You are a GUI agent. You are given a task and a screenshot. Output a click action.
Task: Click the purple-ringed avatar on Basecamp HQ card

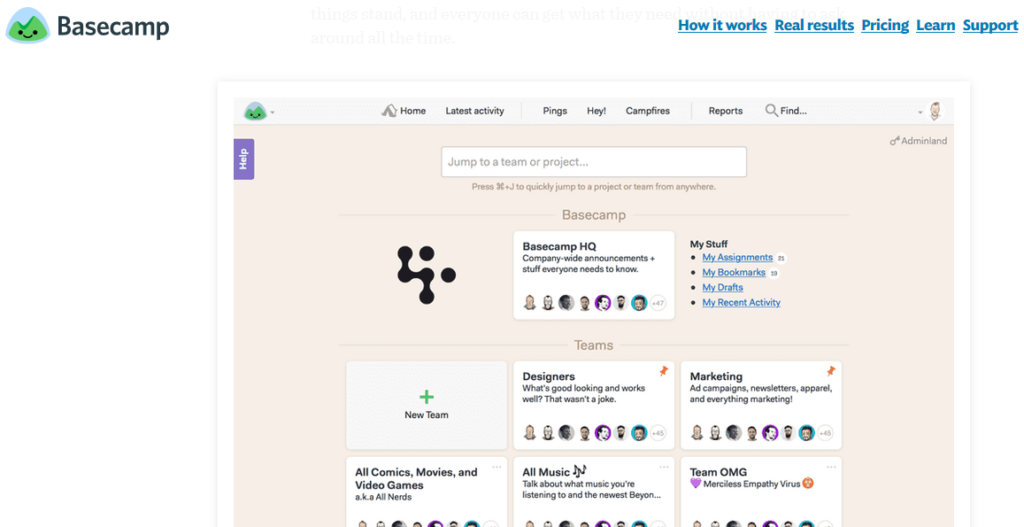tap(603, 303)
